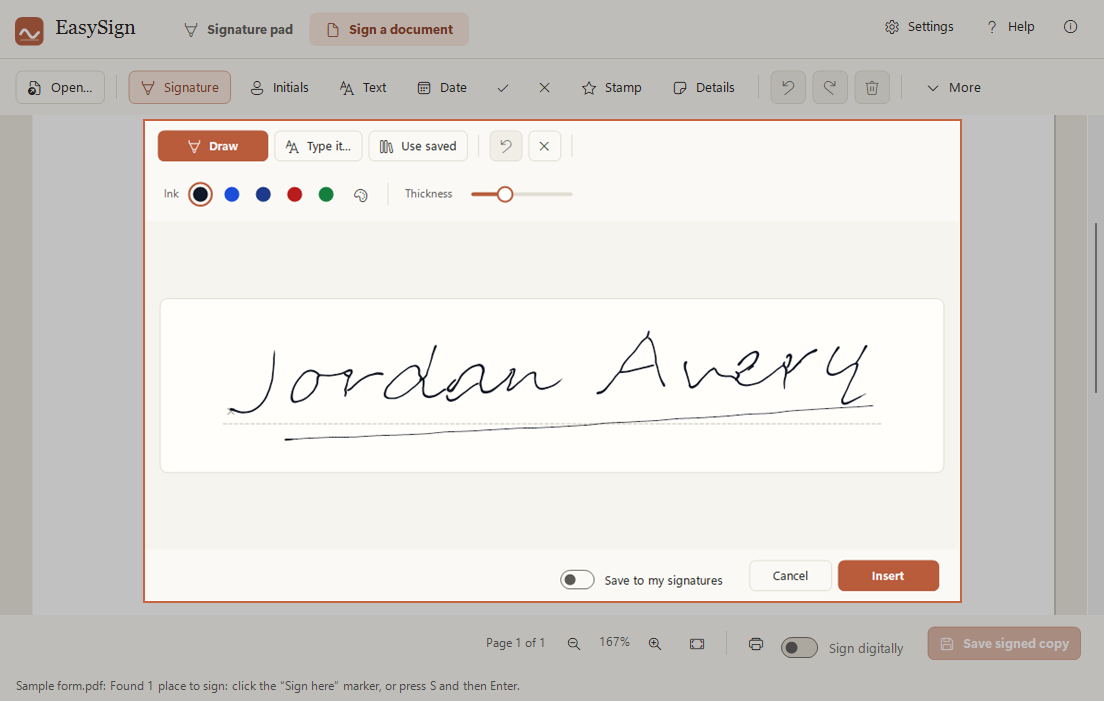Click the EasySign logo icon
Image resolution: width=1104 pixels, height=701 pixels.
pyautogui.click(x=29, y=31)
